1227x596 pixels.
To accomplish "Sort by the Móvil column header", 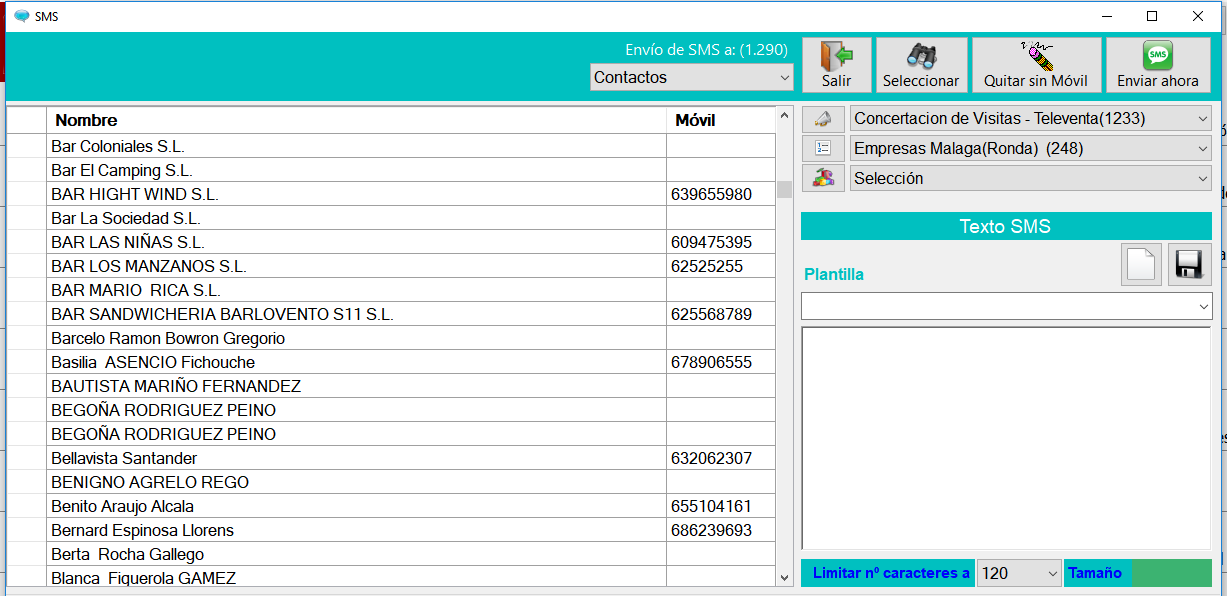I will 720,120.
